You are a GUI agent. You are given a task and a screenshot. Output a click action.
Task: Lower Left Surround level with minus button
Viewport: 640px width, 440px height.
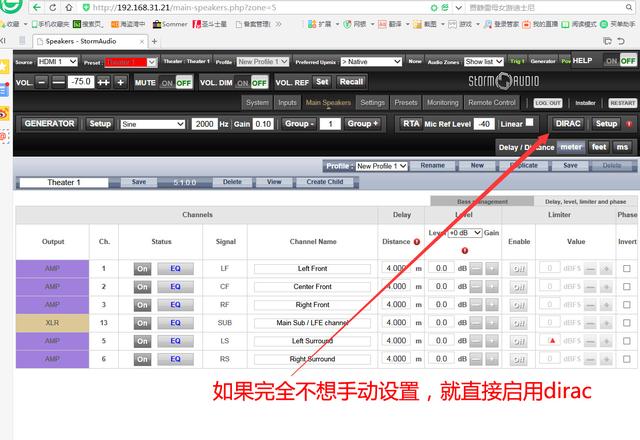click(476, 341)
